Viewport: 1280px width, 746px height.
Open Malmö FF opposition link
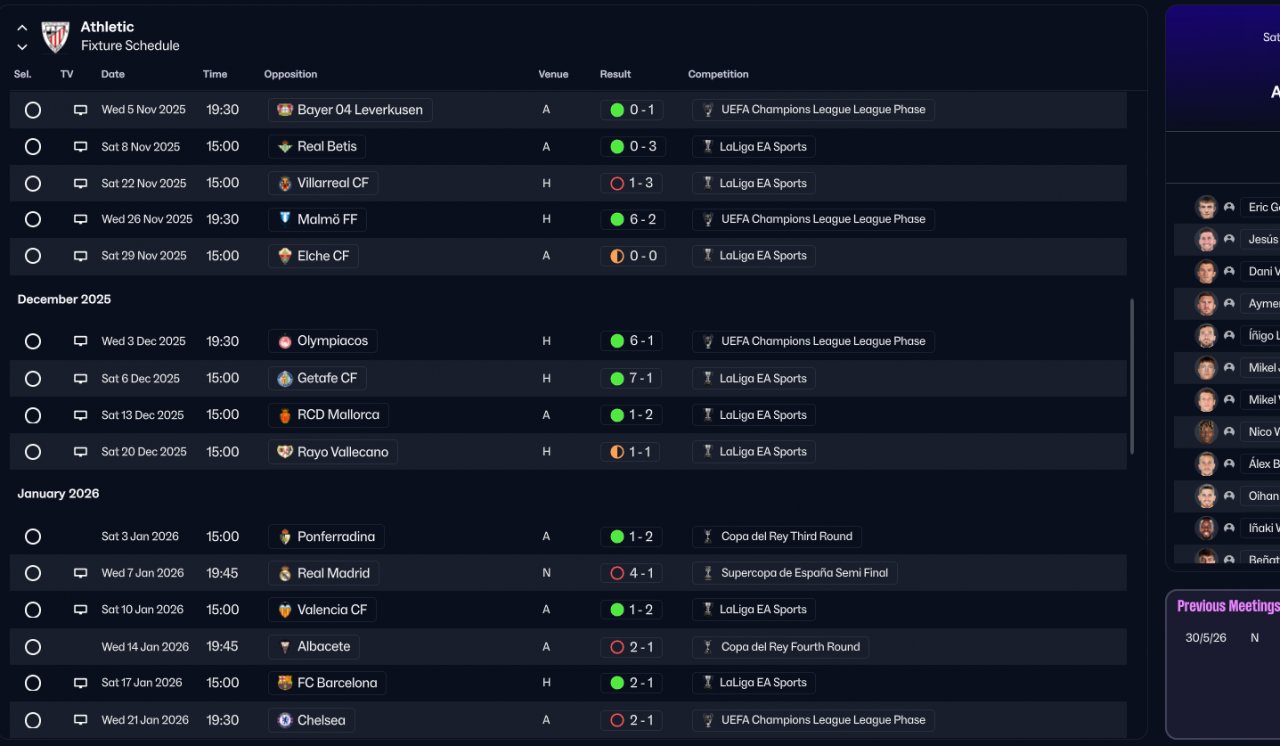[x=327, y=219]
